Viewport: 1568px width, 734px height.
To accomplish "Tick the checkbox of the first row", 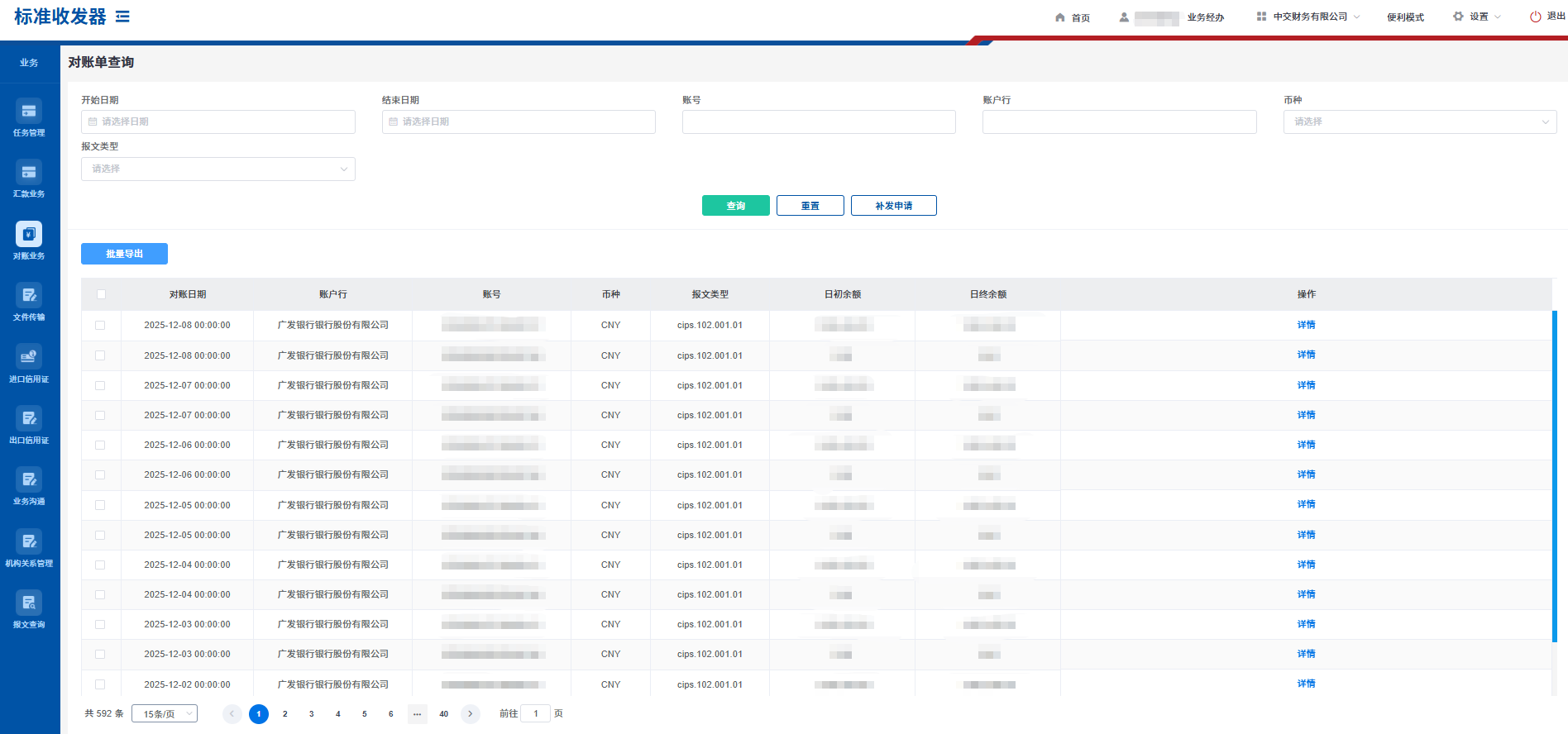I will [100, 326].
